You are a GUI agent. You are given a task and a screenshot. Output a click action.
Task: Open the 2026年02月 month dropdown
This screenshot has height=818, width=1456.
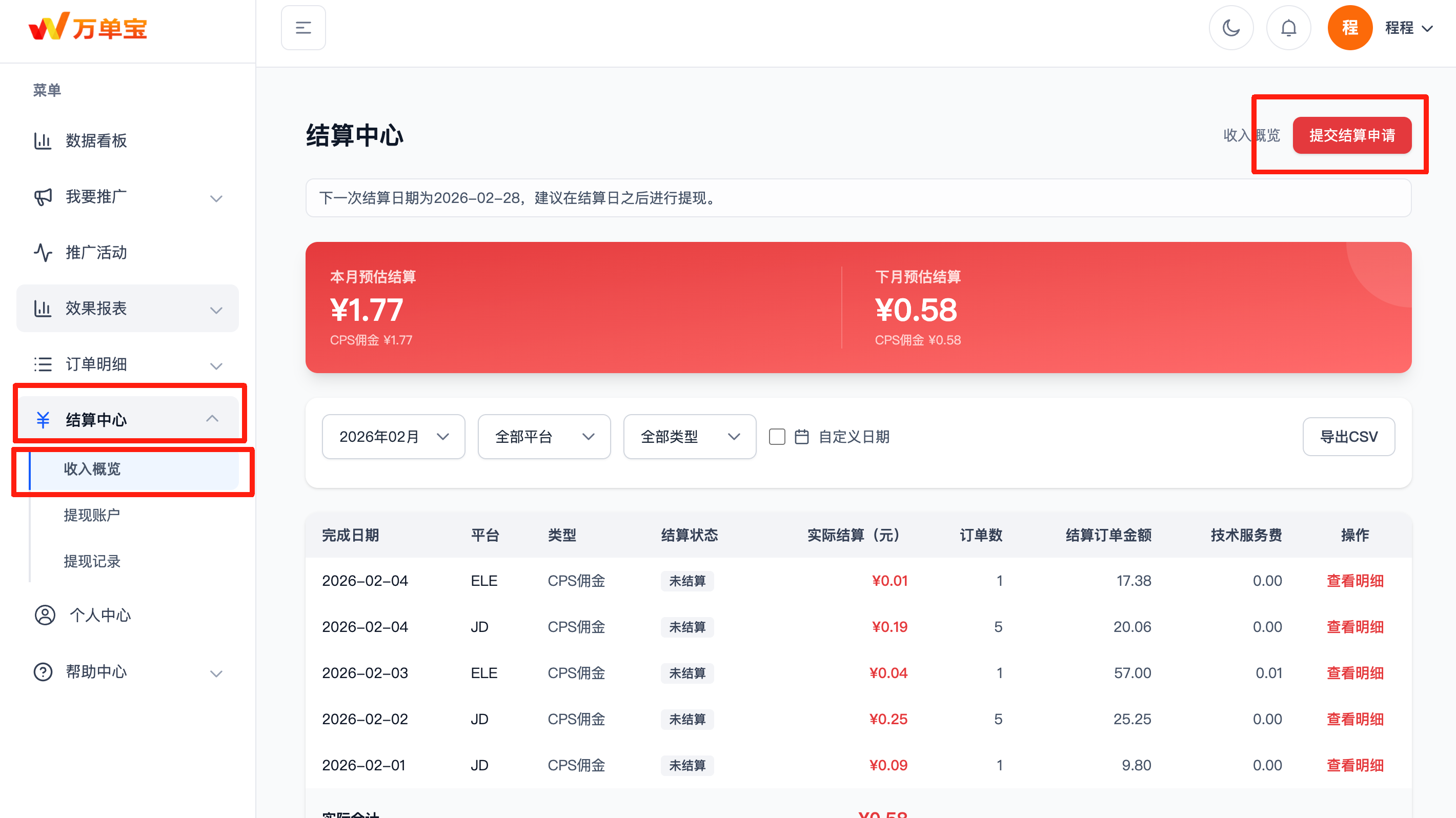[x=393, y=437]
